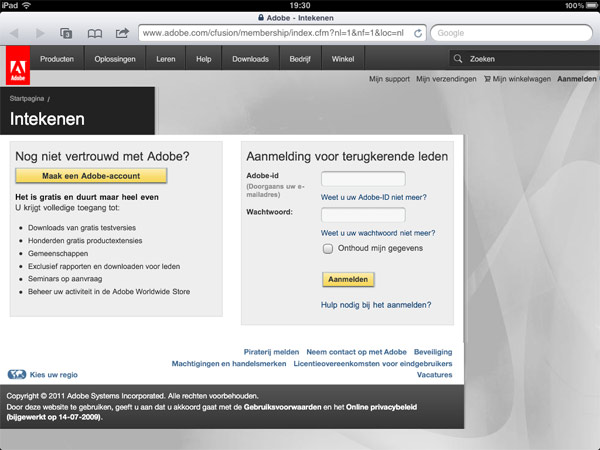
Task: Click the magnifying glass search icon
Action: coord(458,59)
